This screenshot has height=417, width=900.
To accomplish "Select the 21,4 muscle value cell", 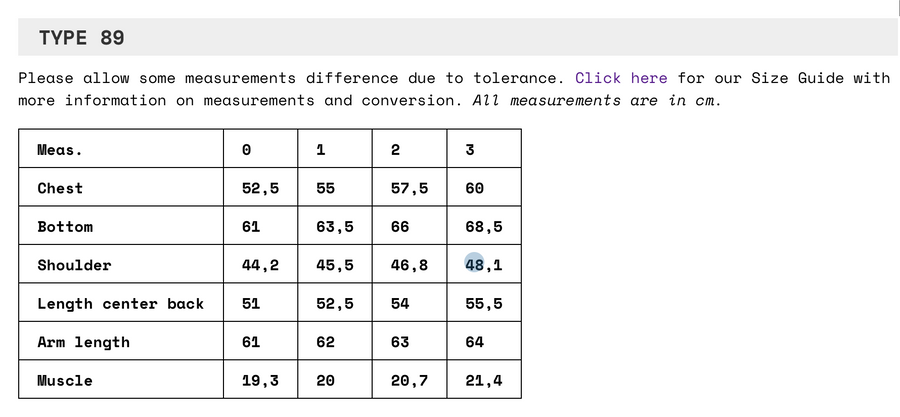I will (484, 379).
